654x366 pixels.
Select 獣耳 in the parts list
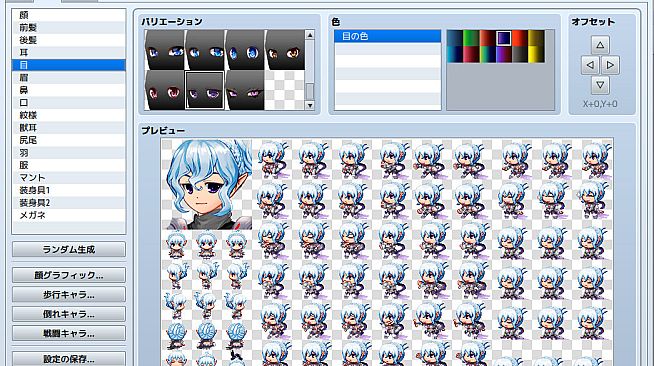[69, 128]
